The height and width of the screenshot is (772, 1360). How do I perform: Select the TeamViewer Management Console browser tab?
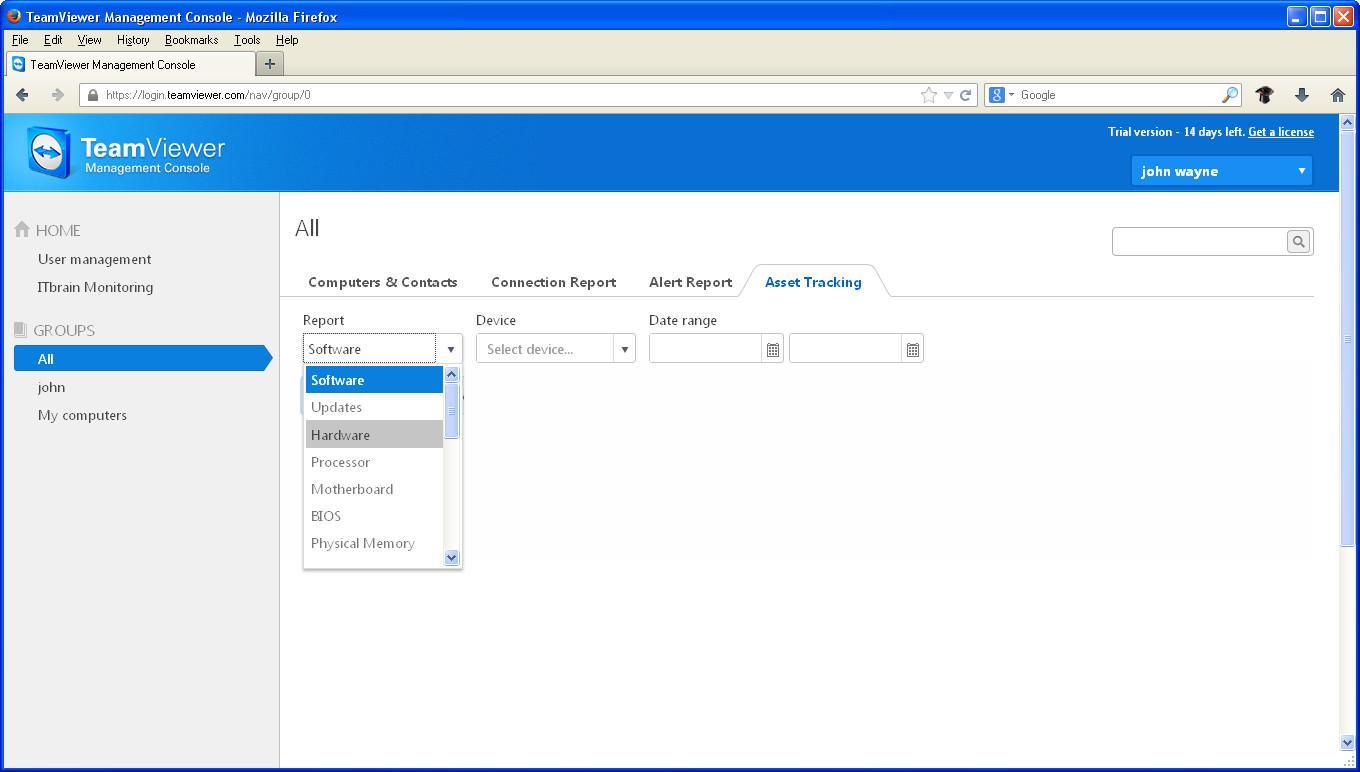[130, 65]
